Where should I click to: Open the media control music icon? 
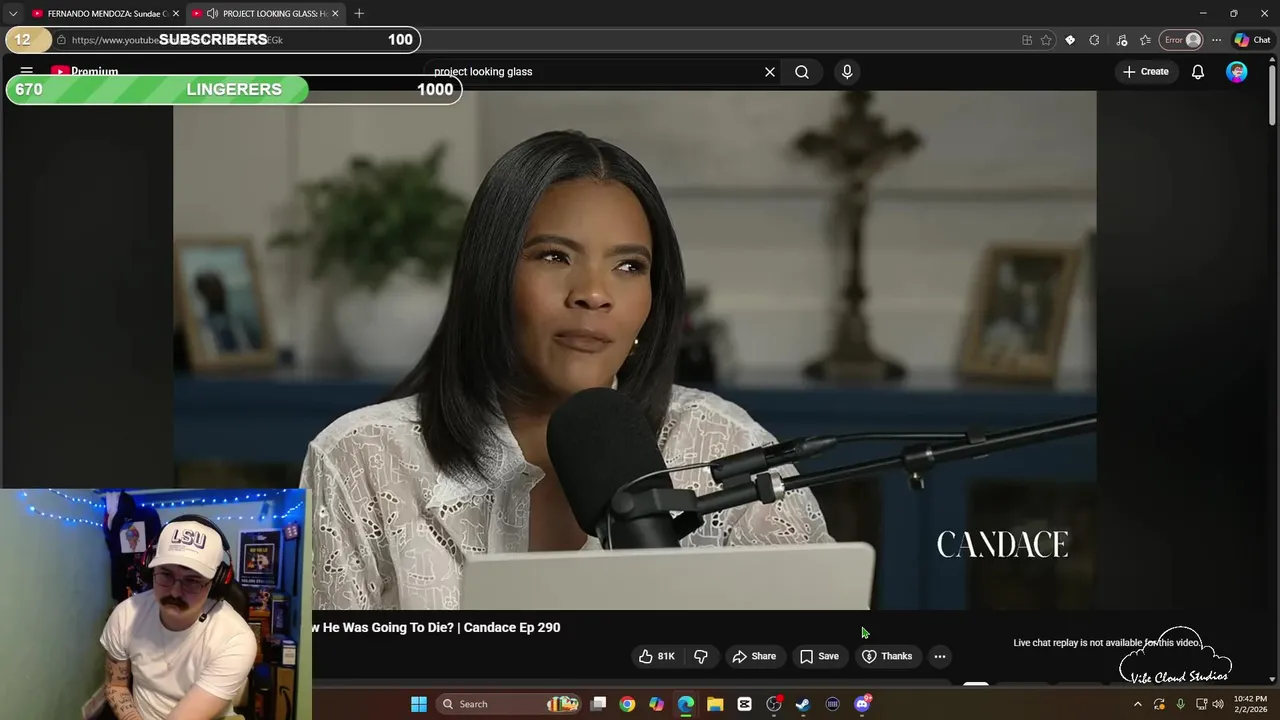tap(1122, 40)
